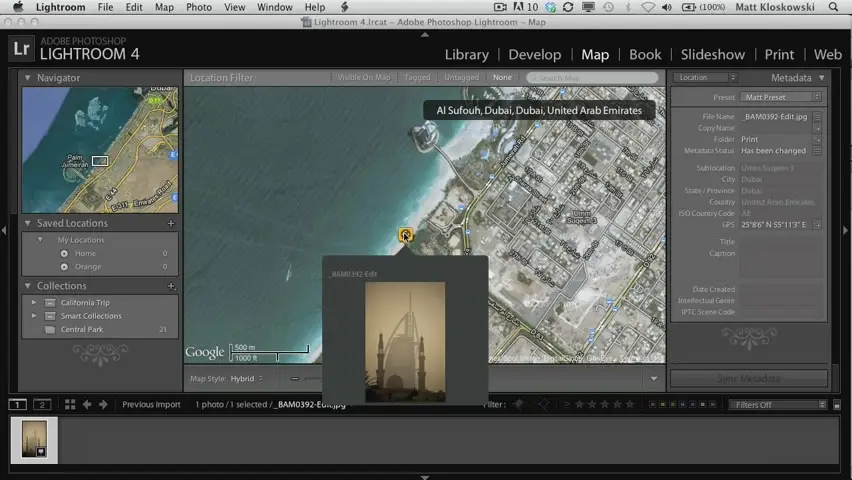
Task: Click the File Name action icon
Action: (817, 116)
